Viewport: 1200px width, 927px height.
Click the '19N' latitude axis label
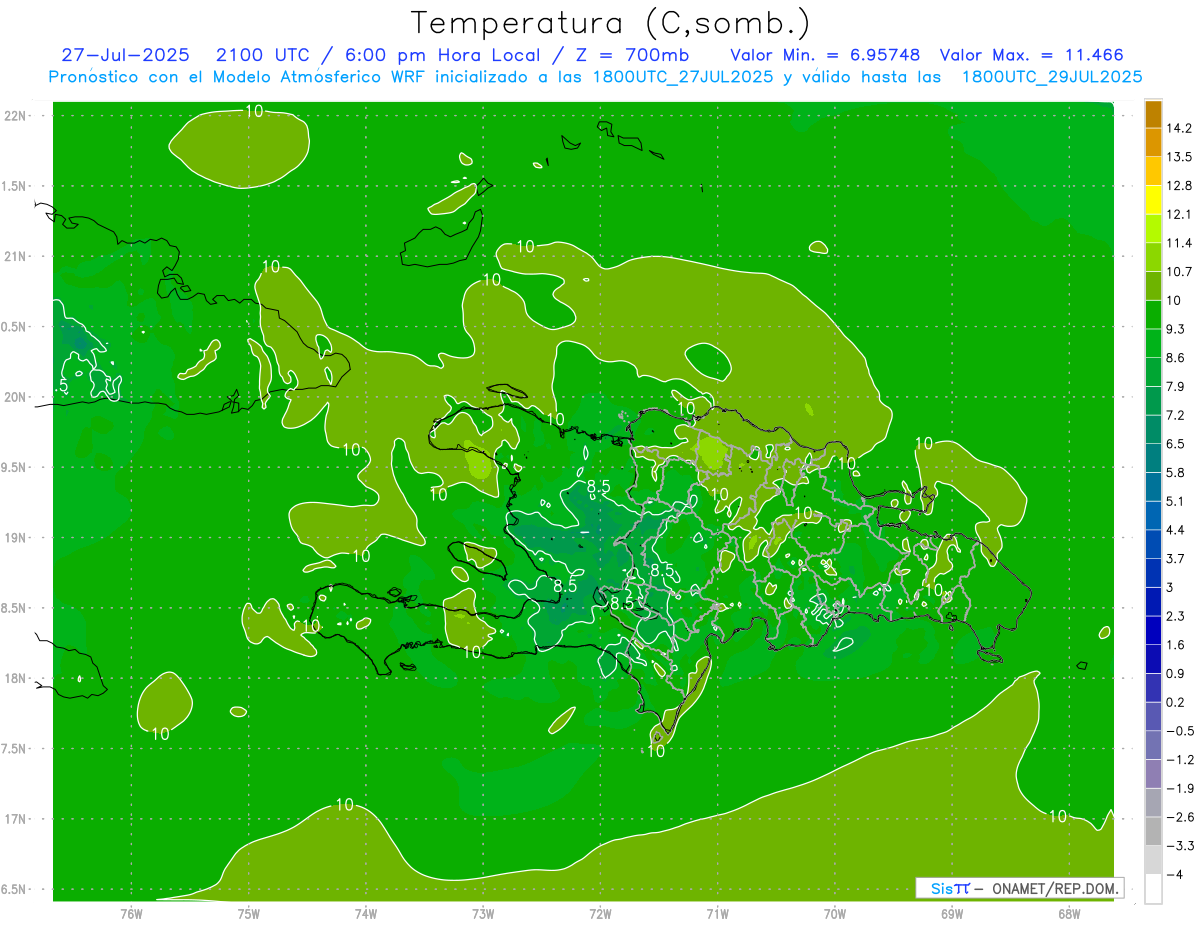pyautogui.click(x=17, y=538)
